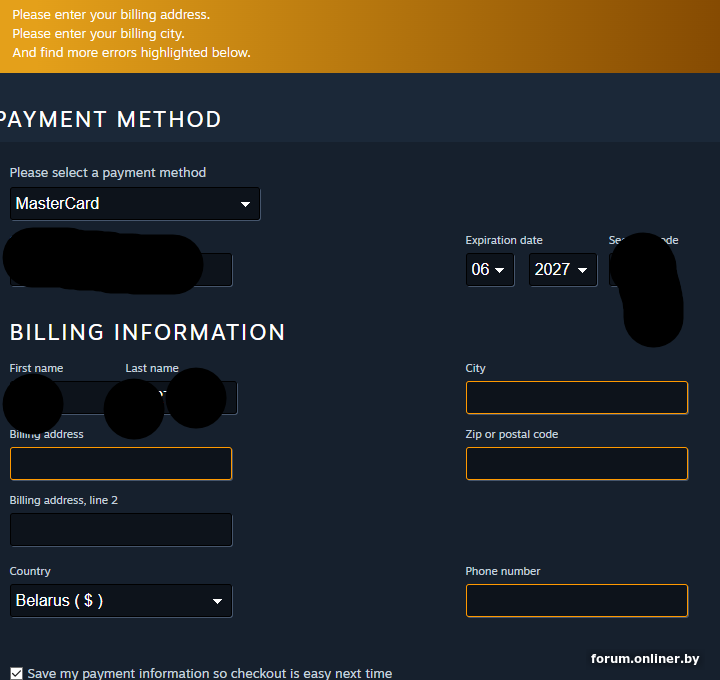Click the Phone number input field
Image resolution: width=720 pixels, height=680 pixels.
tap(576, 601)
